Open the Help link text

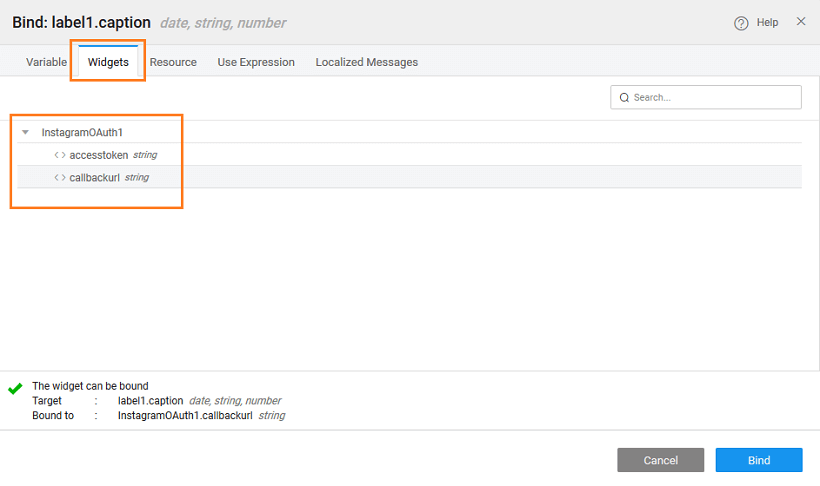(x=767, y=23)
